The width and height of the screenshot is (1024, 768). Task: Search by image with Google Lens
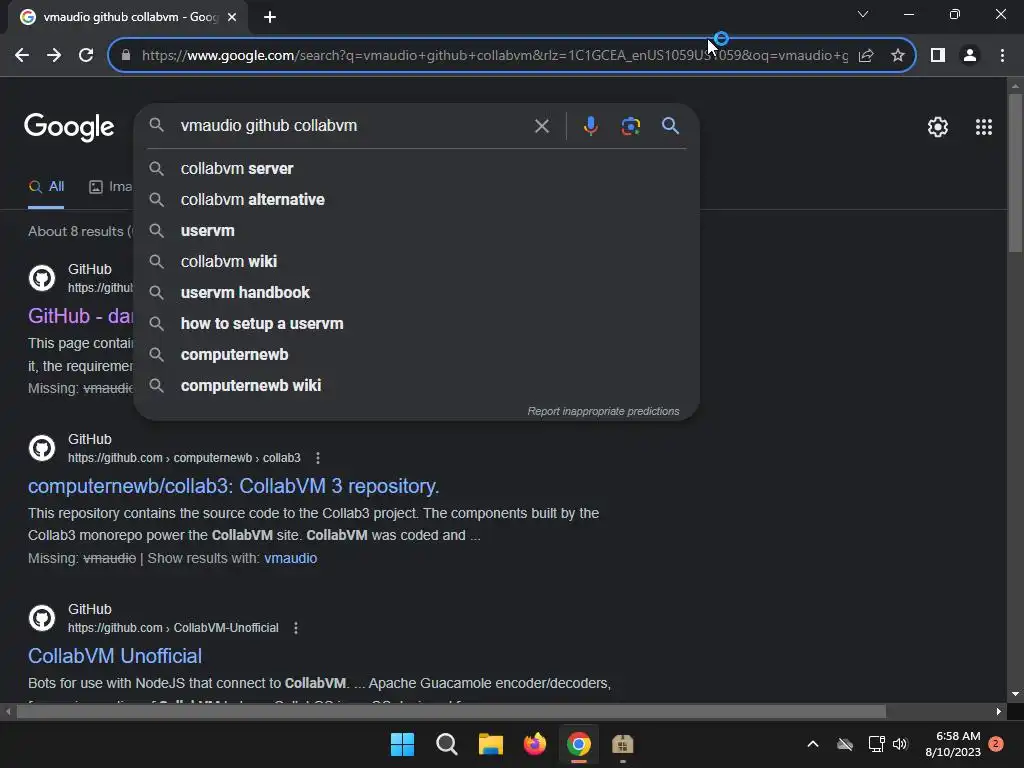pos(630,125)
